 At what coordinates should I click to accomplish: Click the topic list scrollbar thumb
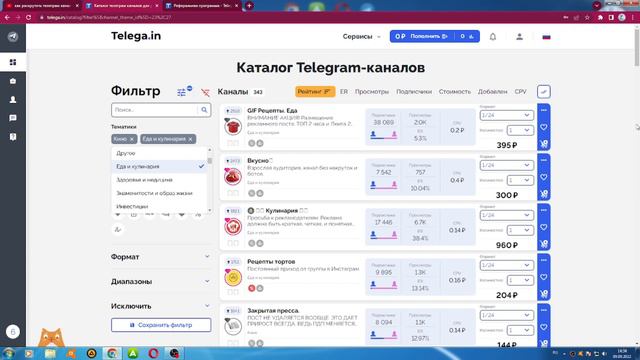point(210,160)
